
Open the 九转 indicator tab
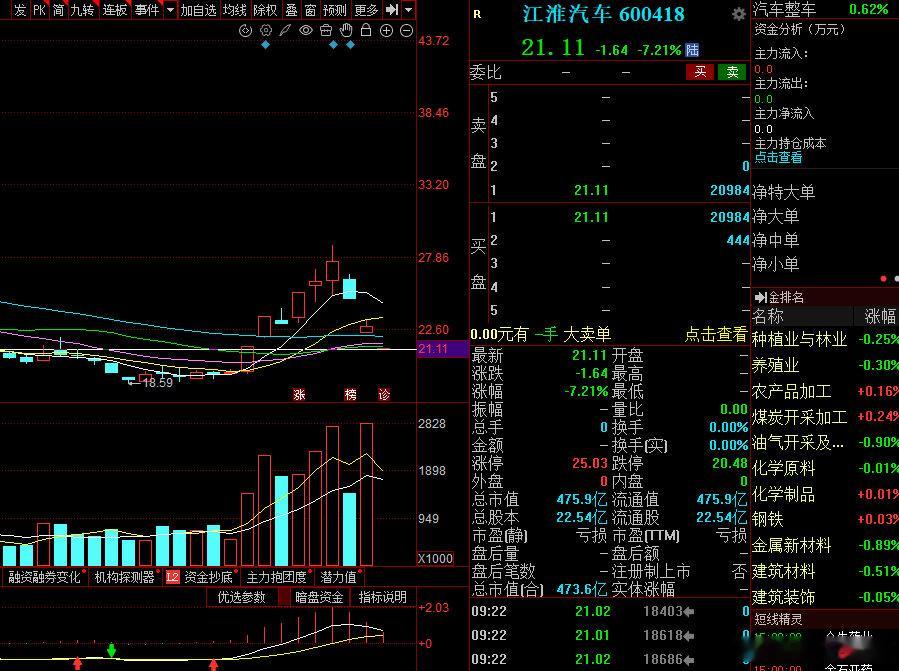click(x=82, y=10)
